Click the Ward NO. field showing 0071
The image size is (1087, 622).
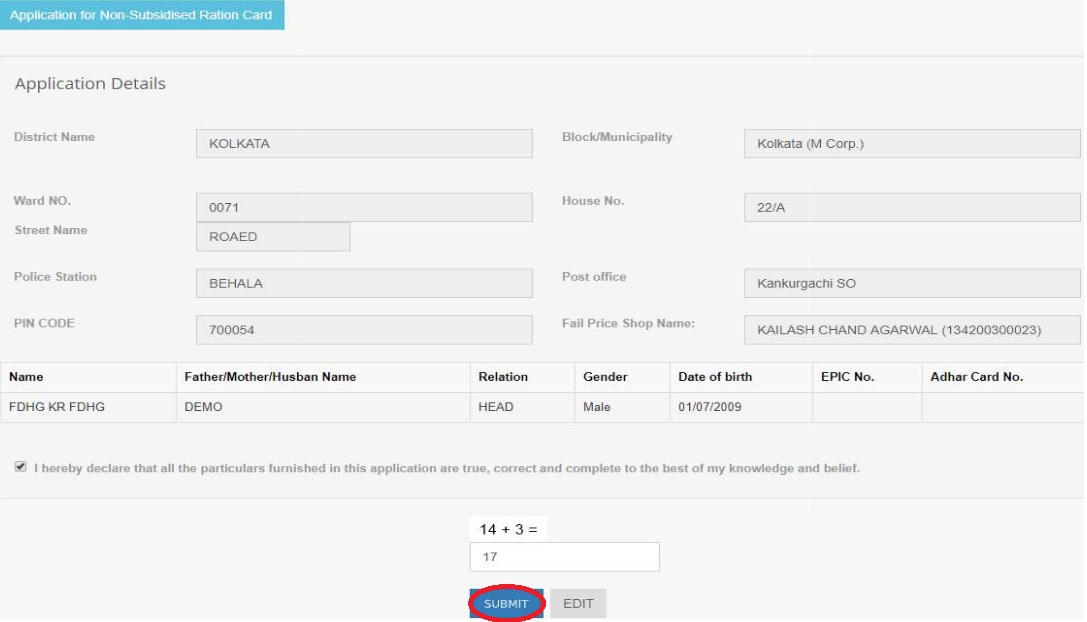364,208
